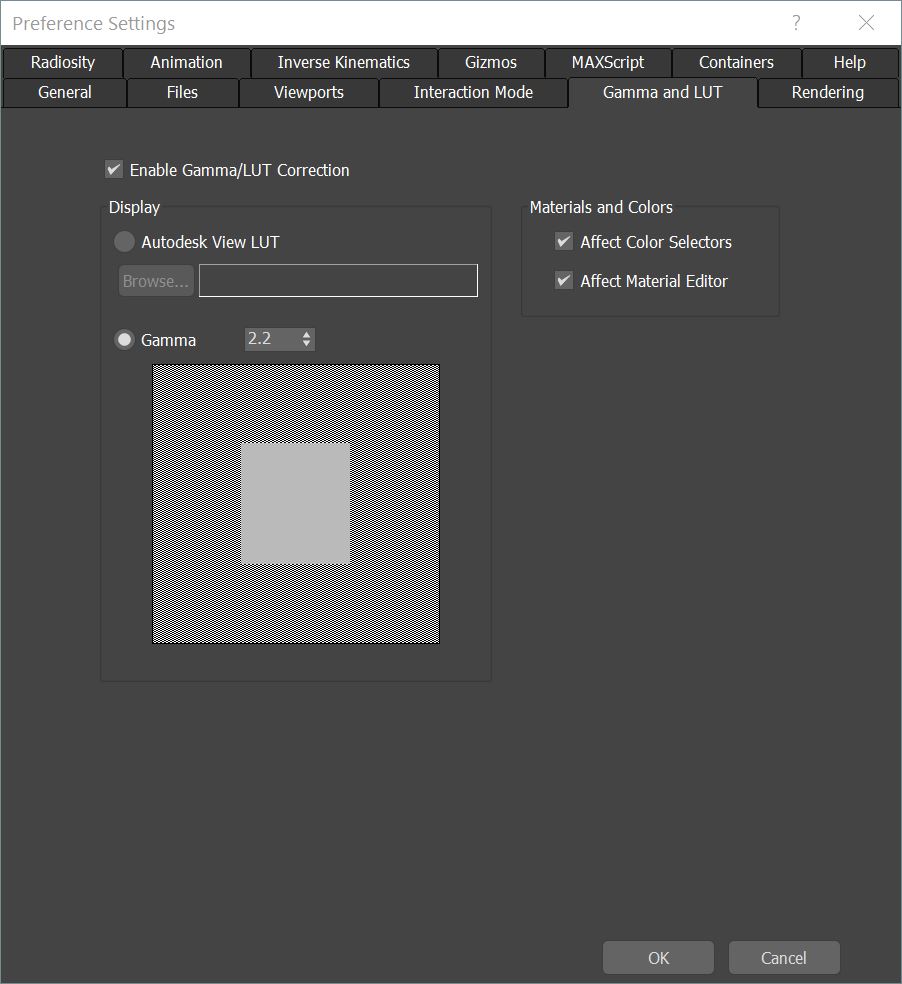Open the MAXScript tab

coord(607,62)
